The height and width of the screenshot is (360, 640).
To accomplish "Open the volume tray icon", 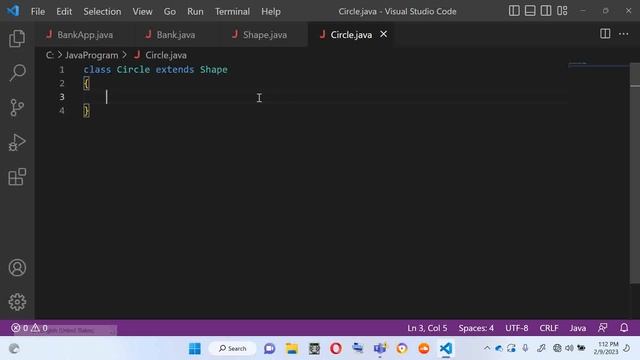I will click(x=569, y=349).
